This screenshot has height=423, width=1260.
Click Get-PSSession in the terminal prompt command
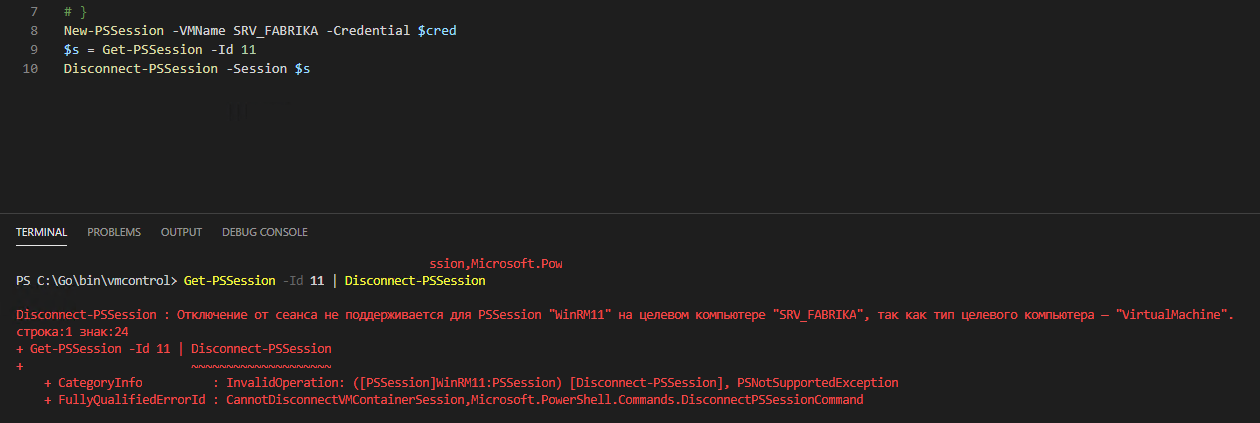click(229, 281)
